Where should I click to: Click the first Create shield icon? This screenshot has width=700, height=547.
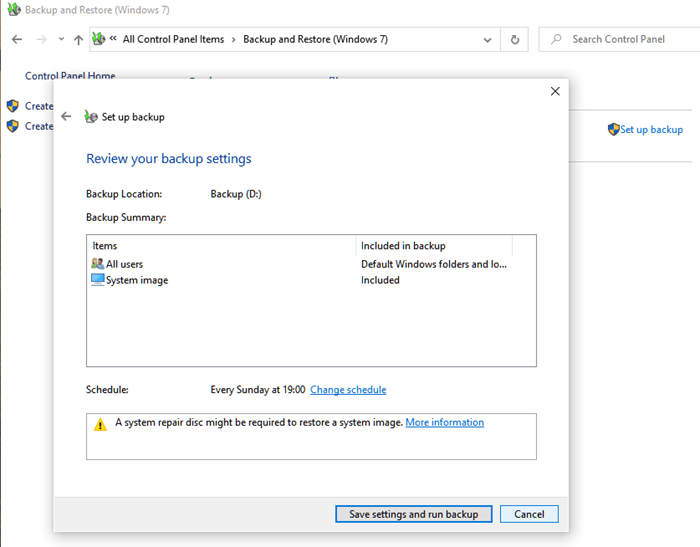pyautogui.click(x=12, y=106)
